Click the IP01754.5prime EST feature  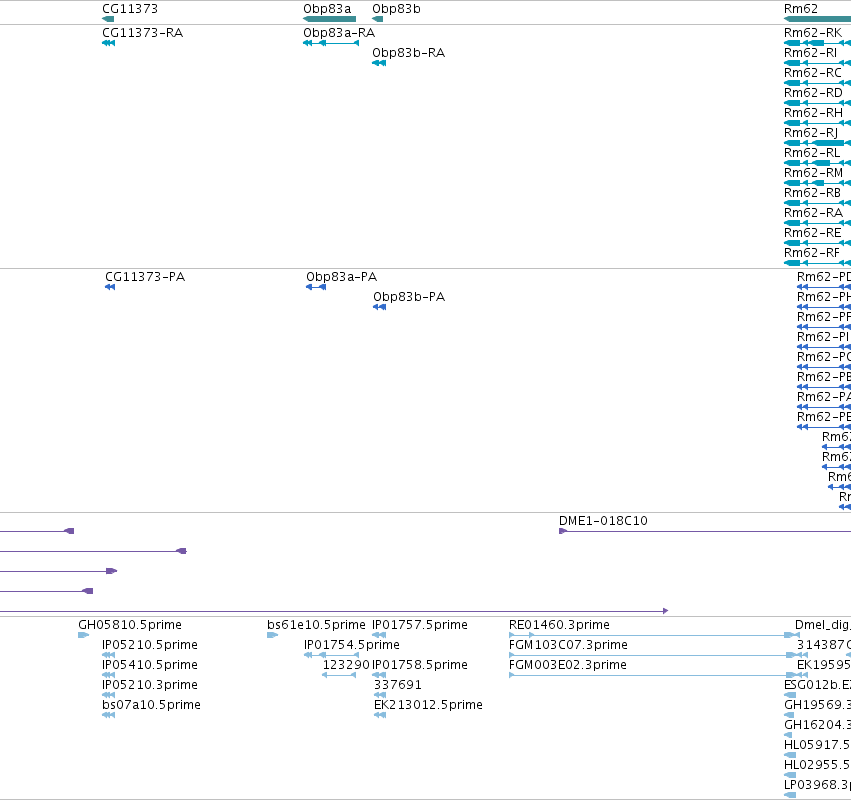pos(331,655)
